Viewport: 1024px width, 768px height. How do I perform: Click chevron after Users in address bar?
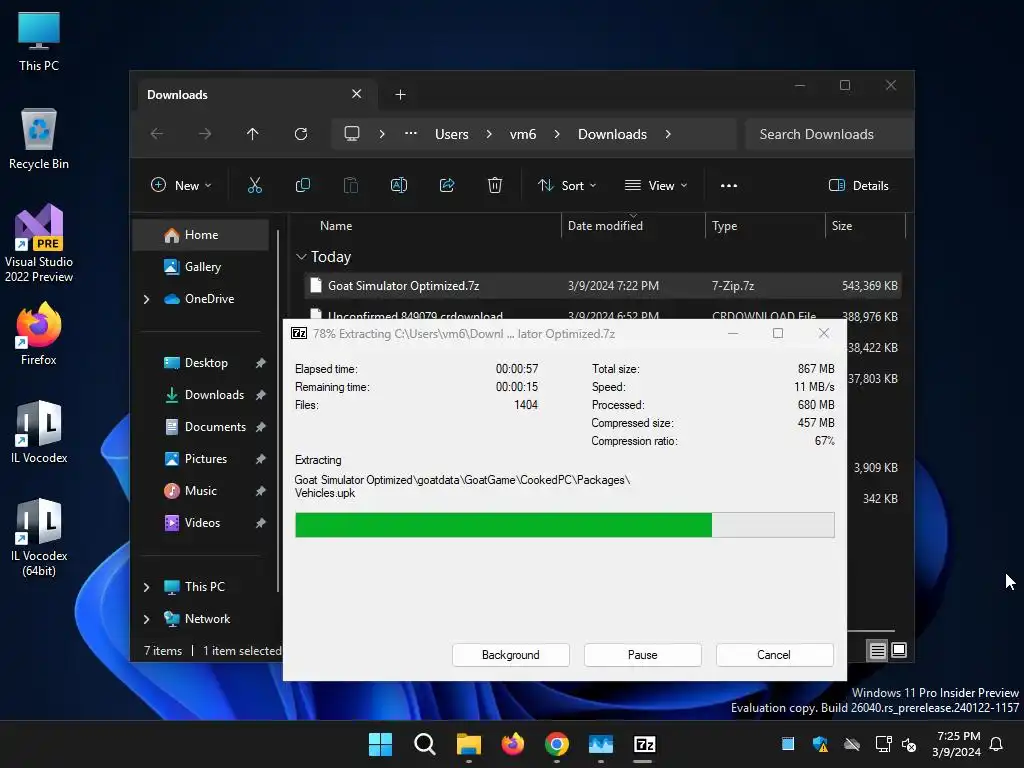489,134
